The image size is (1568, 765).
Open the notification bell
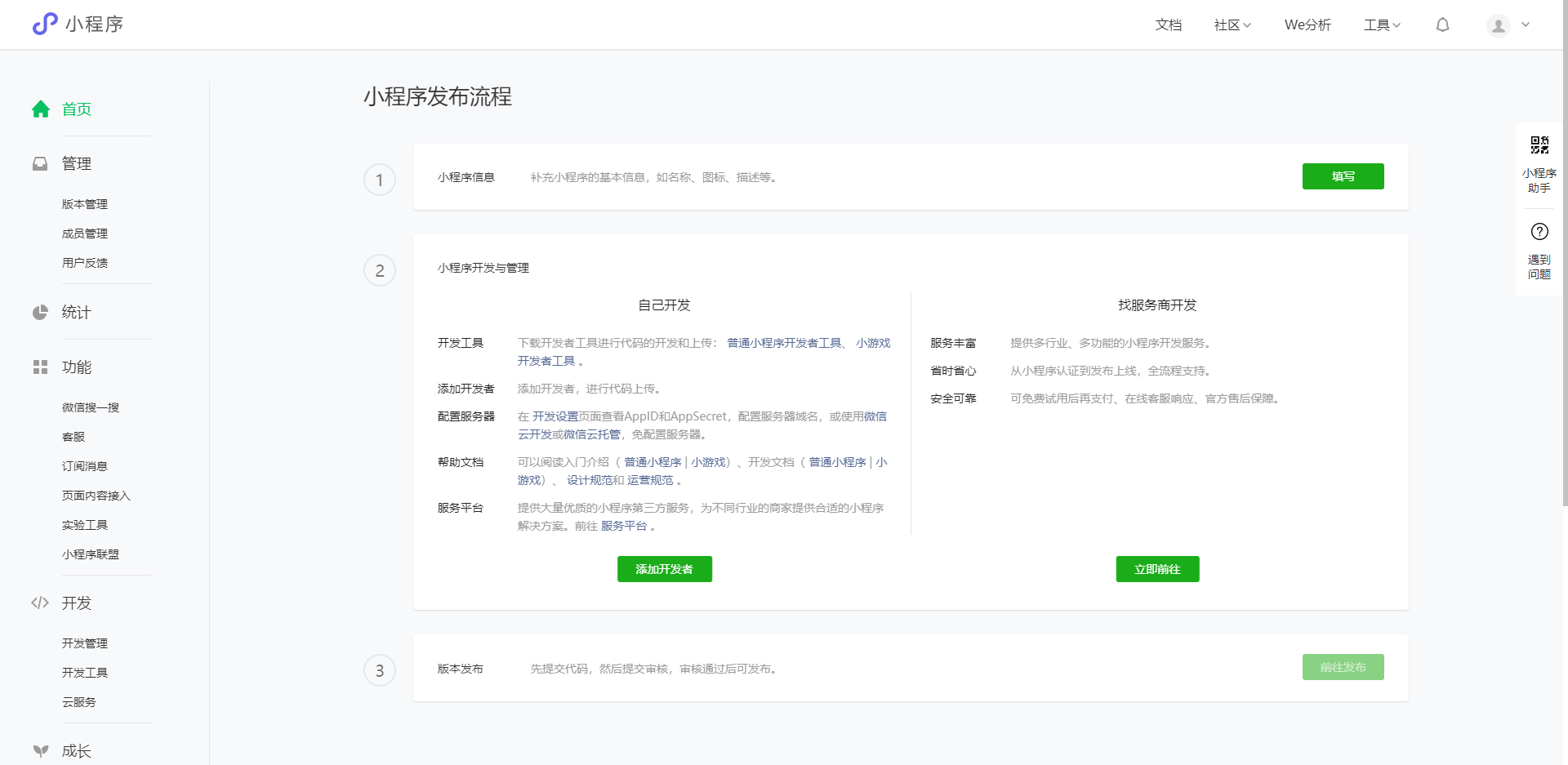(1442, 24)
